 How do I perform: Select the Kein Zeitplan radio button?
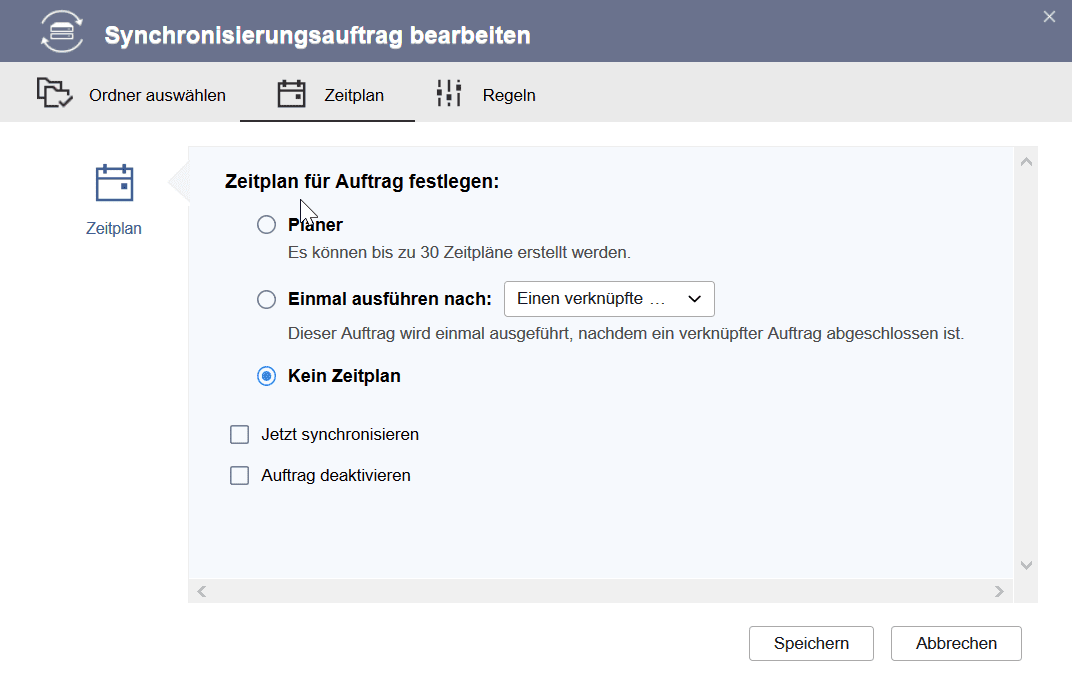click(266, 377)
